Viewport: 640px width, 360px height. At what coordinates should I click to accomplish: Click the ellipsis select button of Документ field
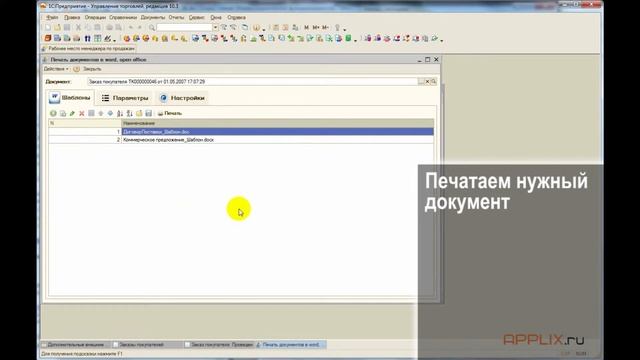click(x=421, y=82)
